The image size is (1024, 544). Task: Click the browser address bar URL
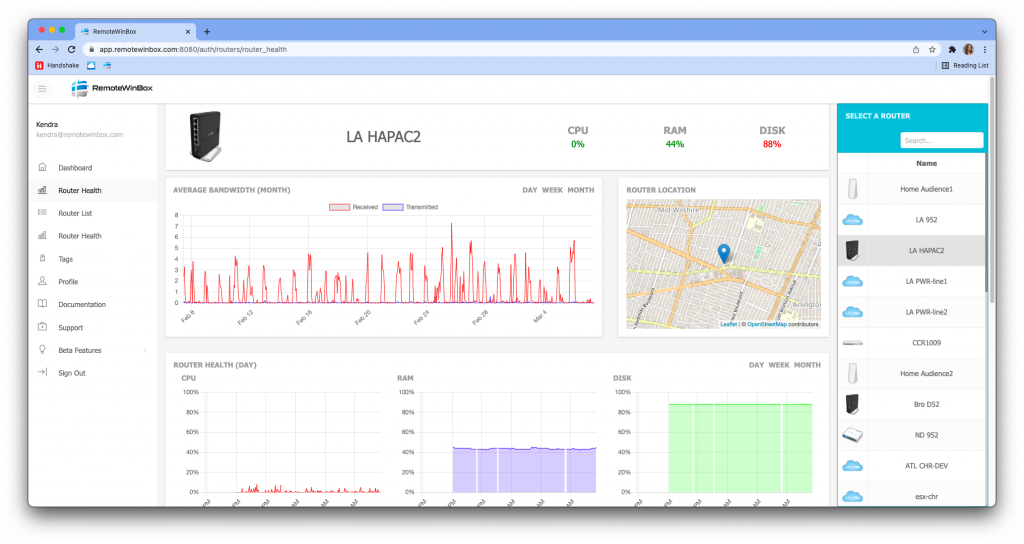pos(193,50)
